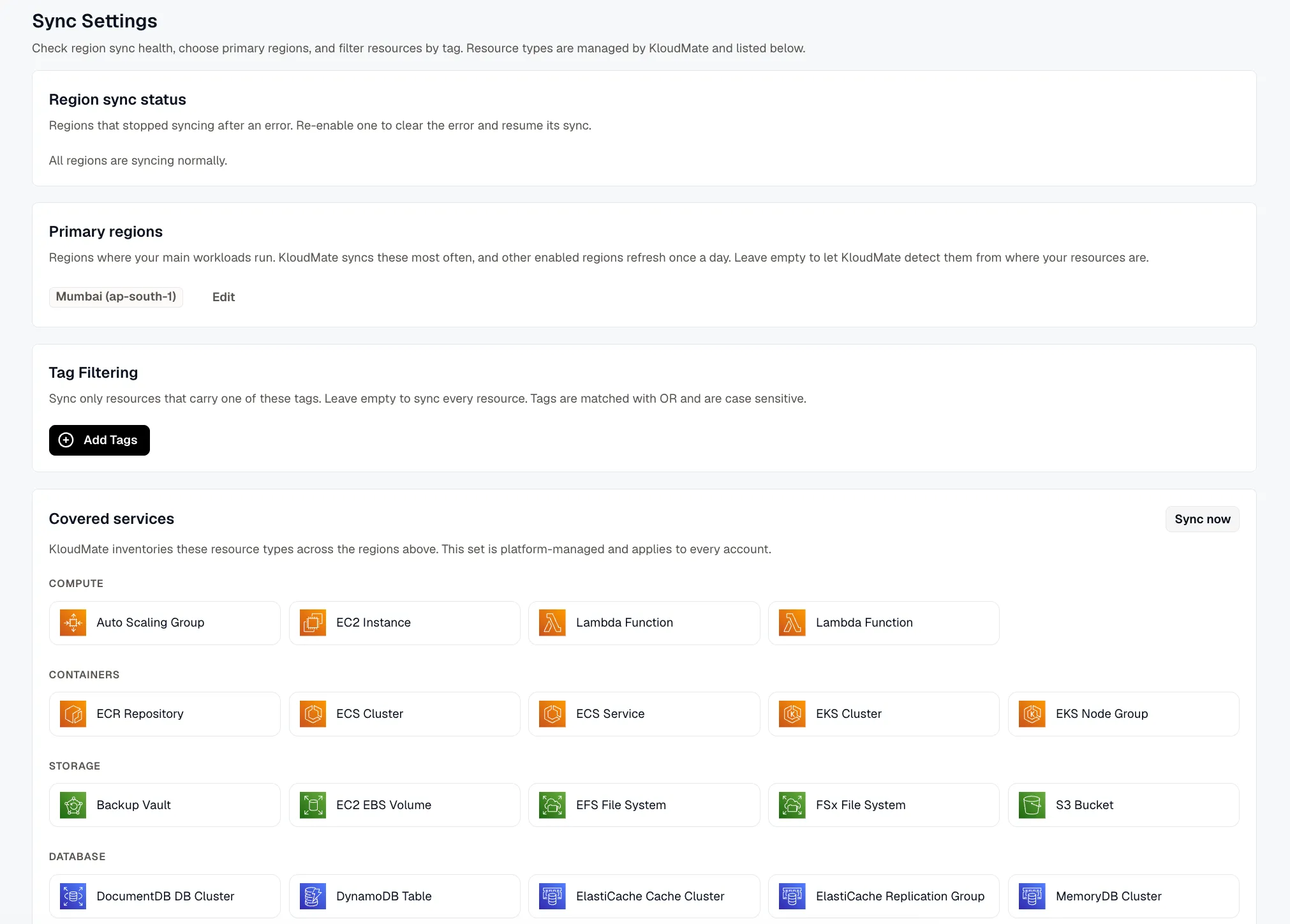
Task: Click the MemoryDB Cluster label
Action: click(1108, 897)
